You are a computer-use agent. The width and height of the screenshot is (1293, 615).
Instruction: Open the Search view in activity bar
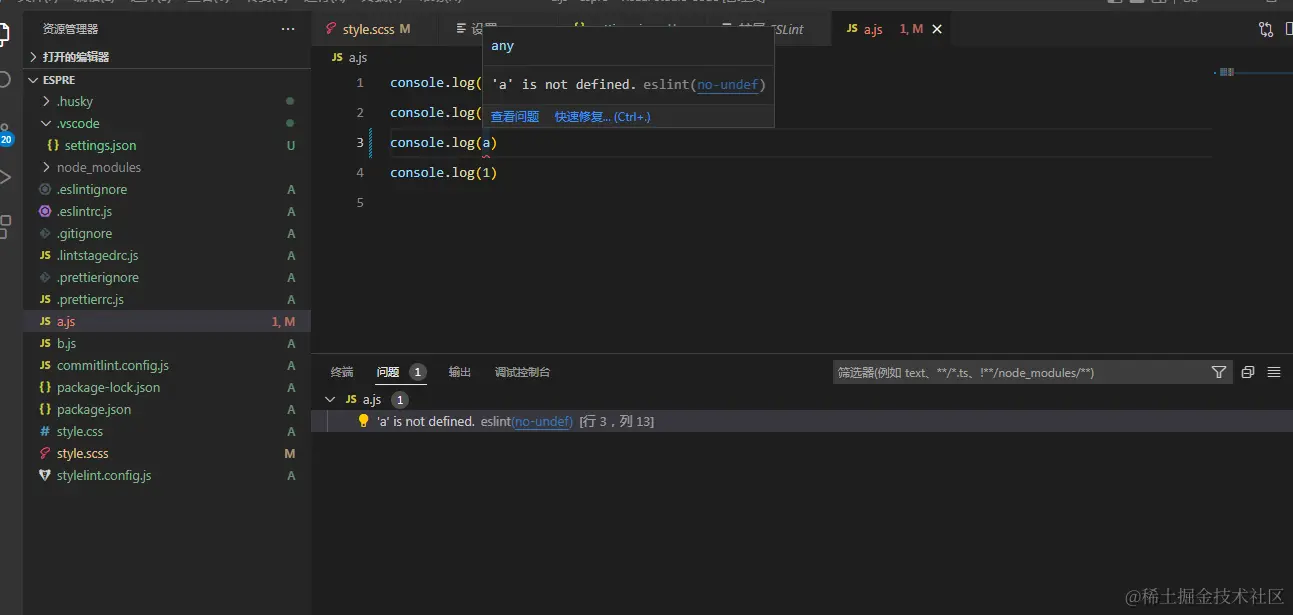click(x=5, y=80)
